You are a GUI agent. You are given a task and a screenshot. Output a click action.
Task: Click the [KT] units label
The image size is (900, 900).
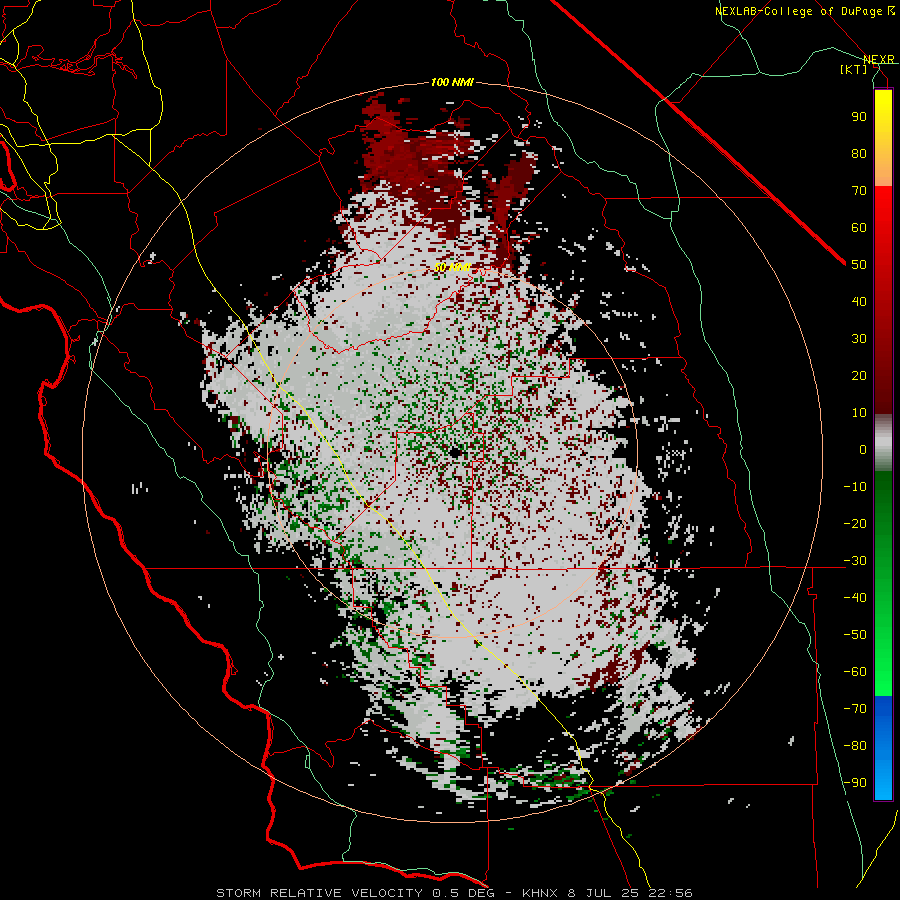(854, 69)
